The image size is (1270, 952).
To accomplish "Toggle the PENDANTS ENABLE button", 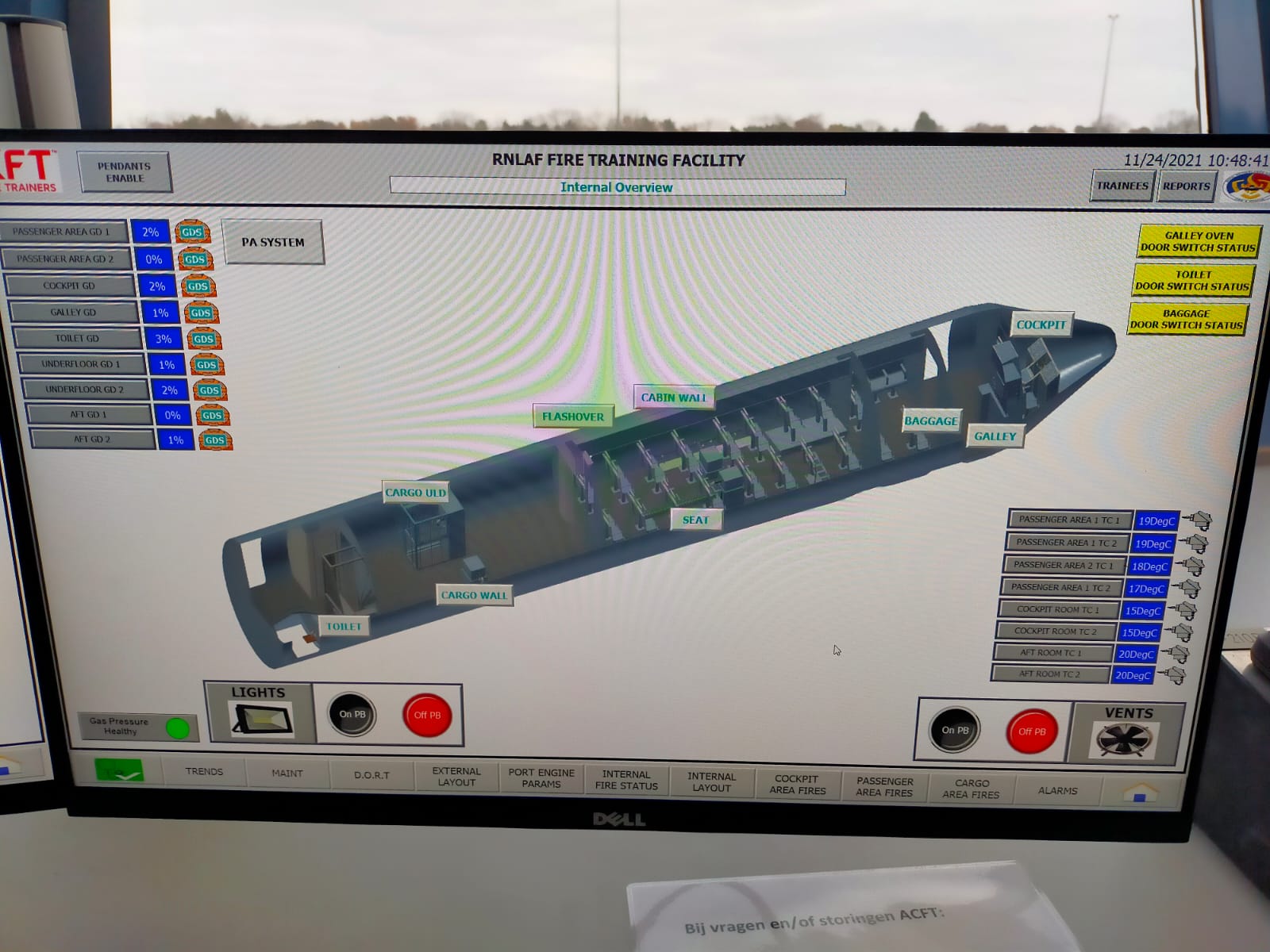I will [124, 172].
